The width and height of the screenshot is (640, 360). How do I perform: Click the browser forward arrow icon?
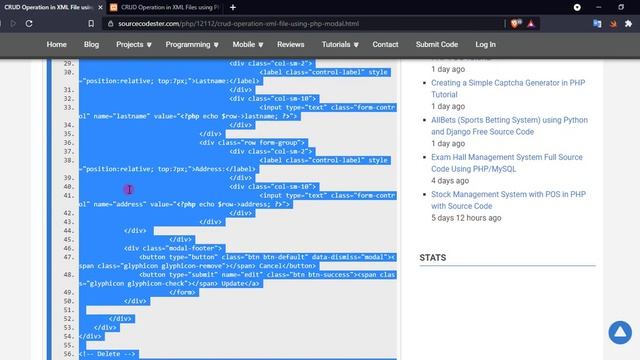tap(13, 24)
